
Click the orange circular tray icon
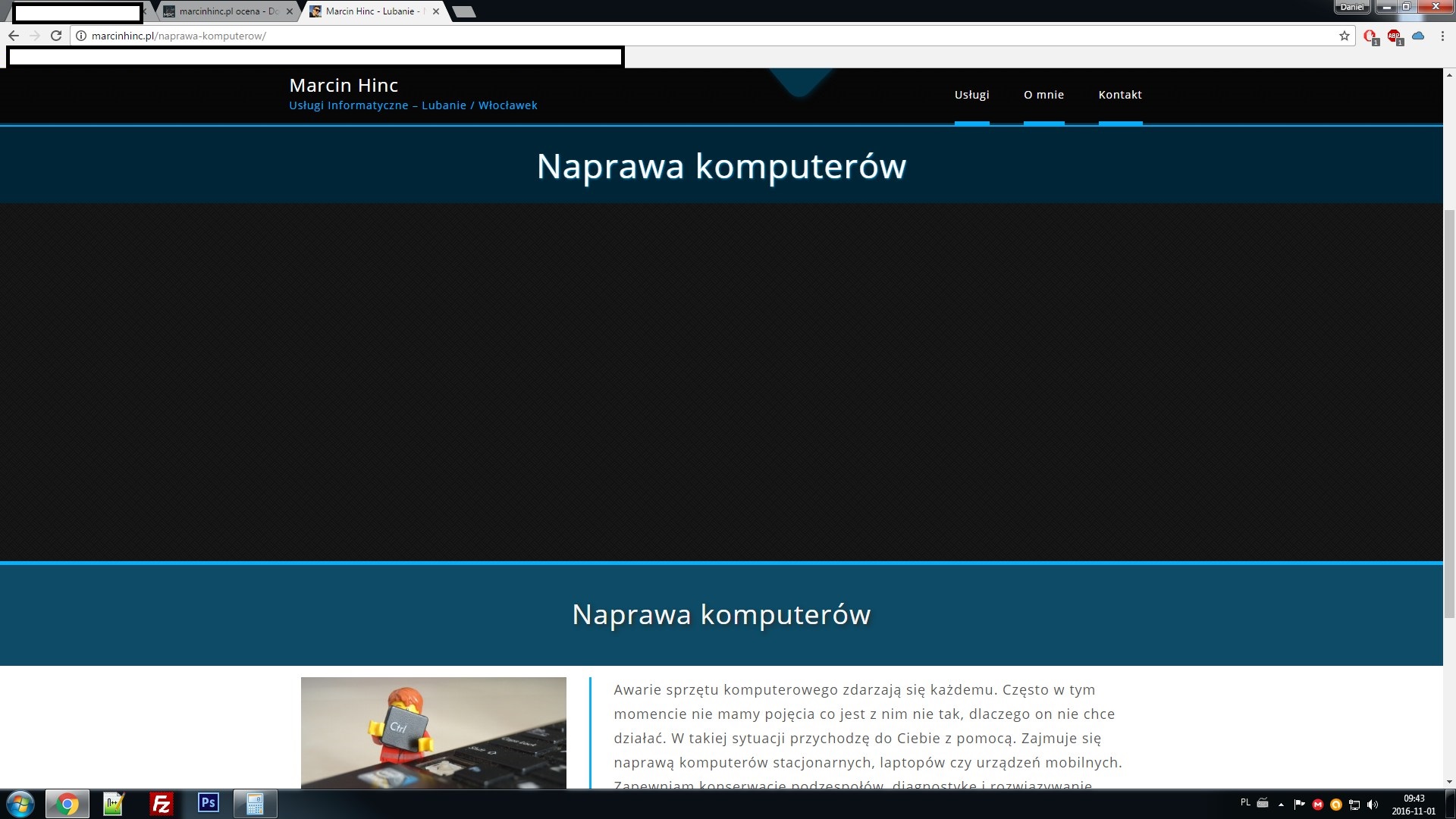point(1336,805)
